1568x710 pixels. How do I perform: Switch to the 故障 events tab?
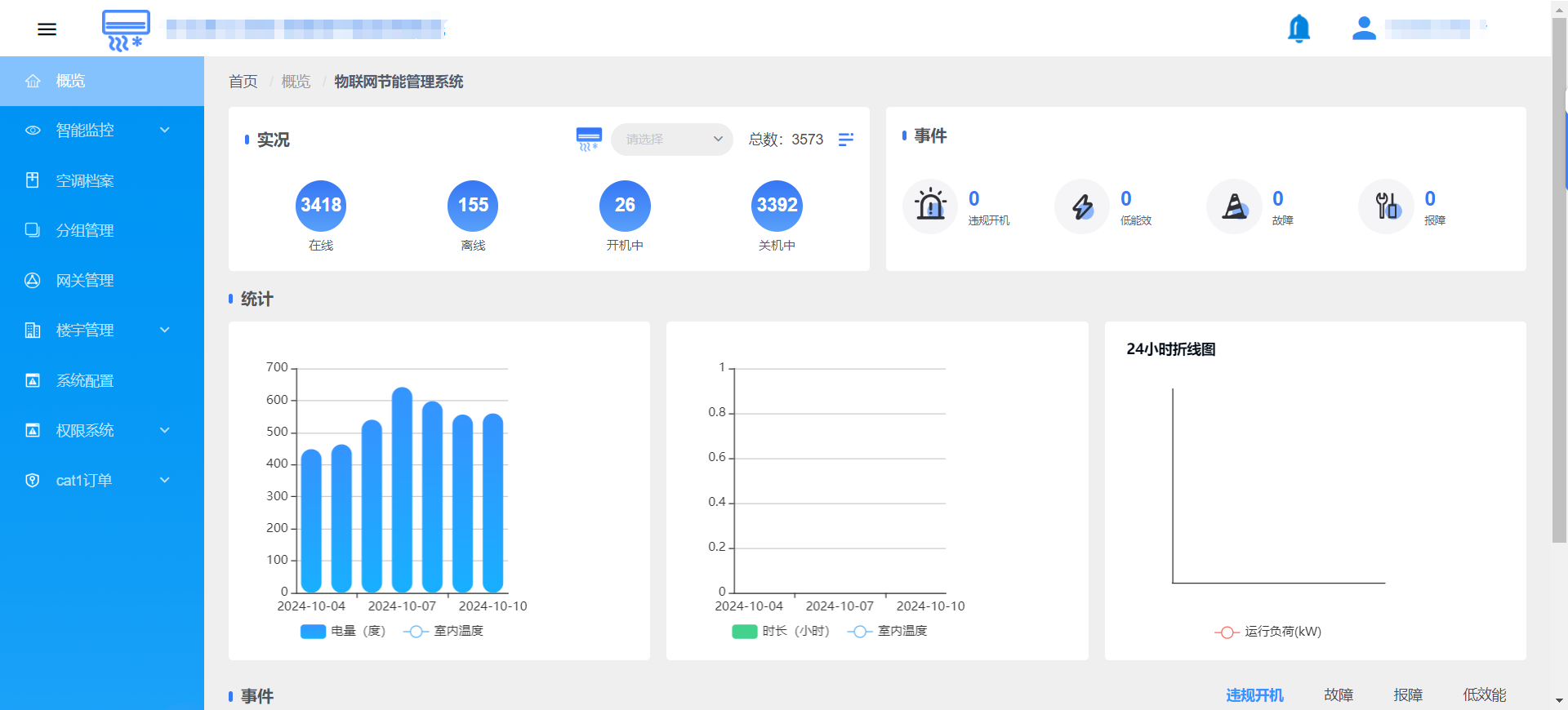(1339, 694)
